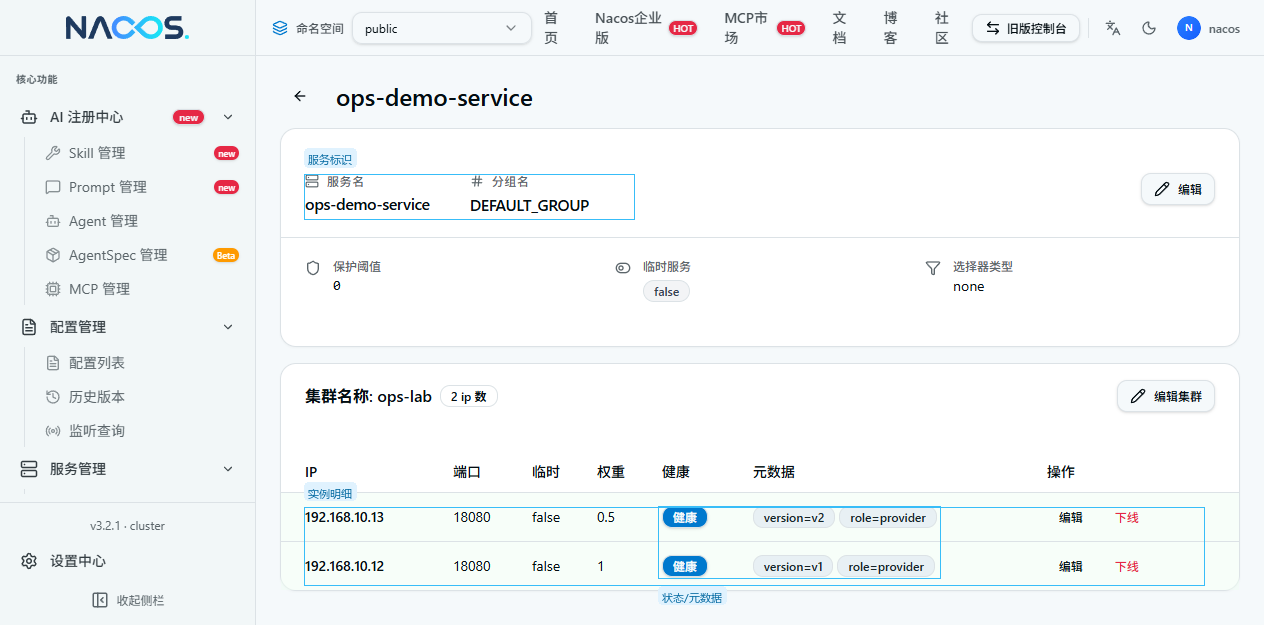Click the v3.2.1 · cluster version text
The width and height of the screenshot is (1264, 625).
tap(127, 525)
